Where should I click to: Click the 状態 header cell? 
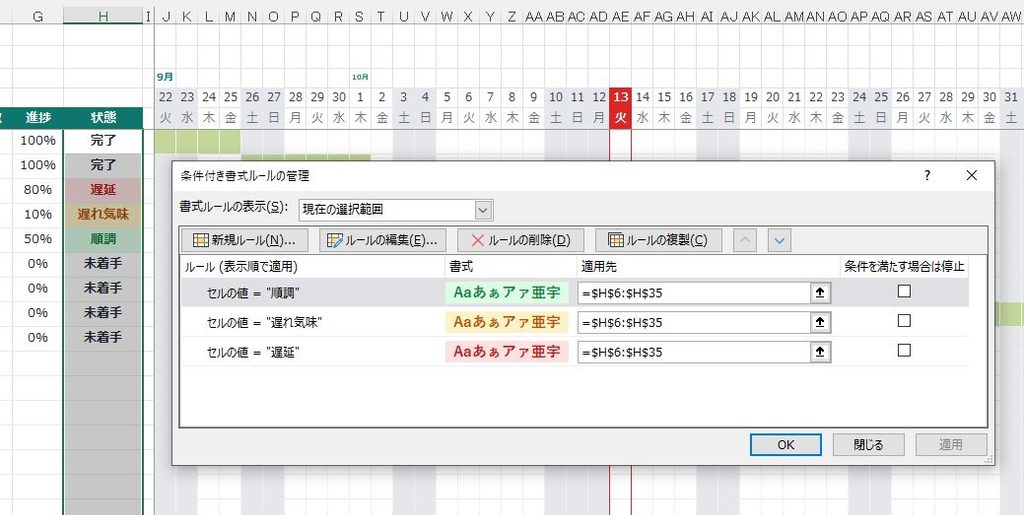[x=103, y=118]
